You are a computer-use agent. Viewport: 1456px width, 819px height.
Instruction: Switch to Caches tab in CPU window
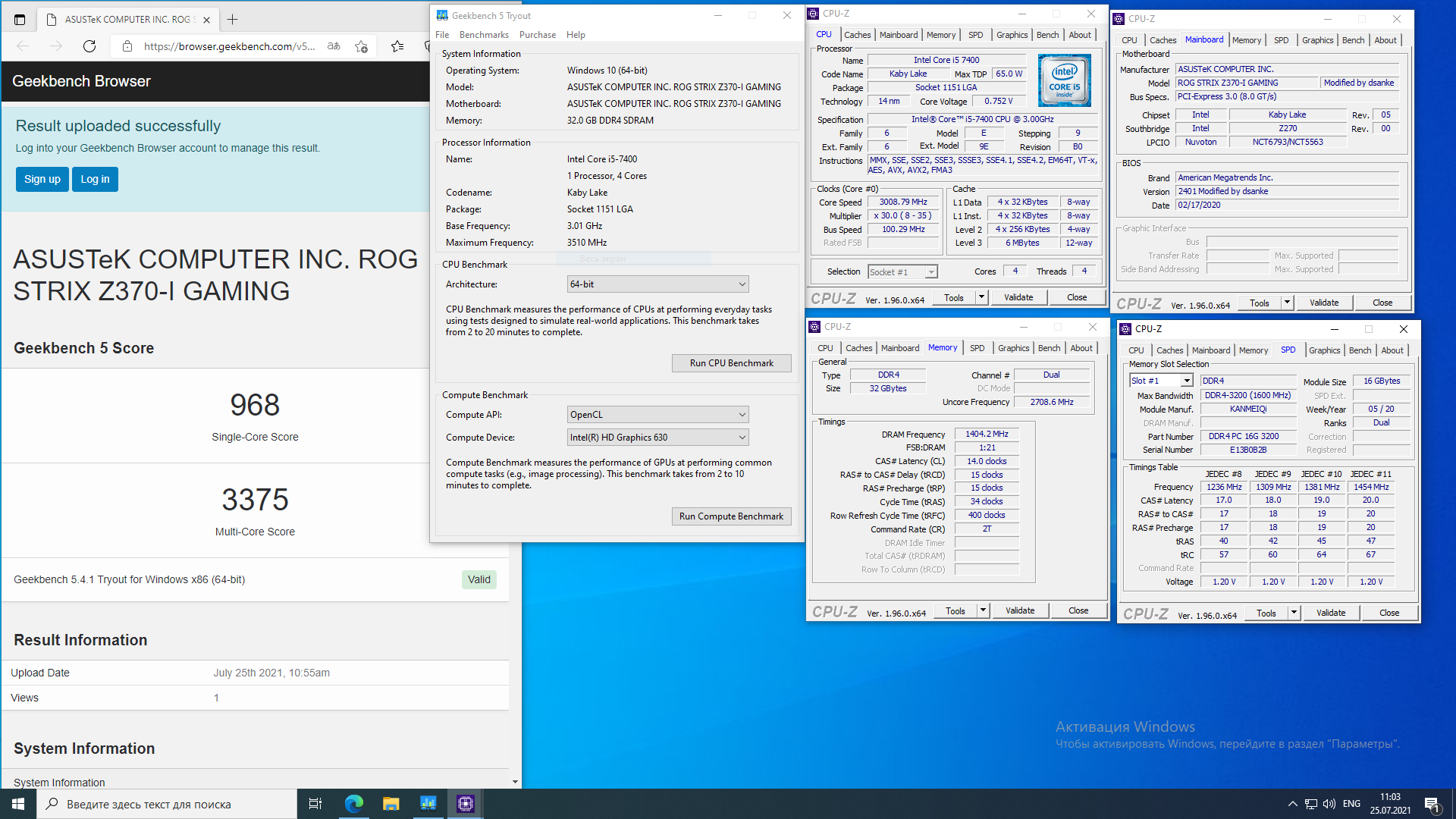tap(858, 35)
